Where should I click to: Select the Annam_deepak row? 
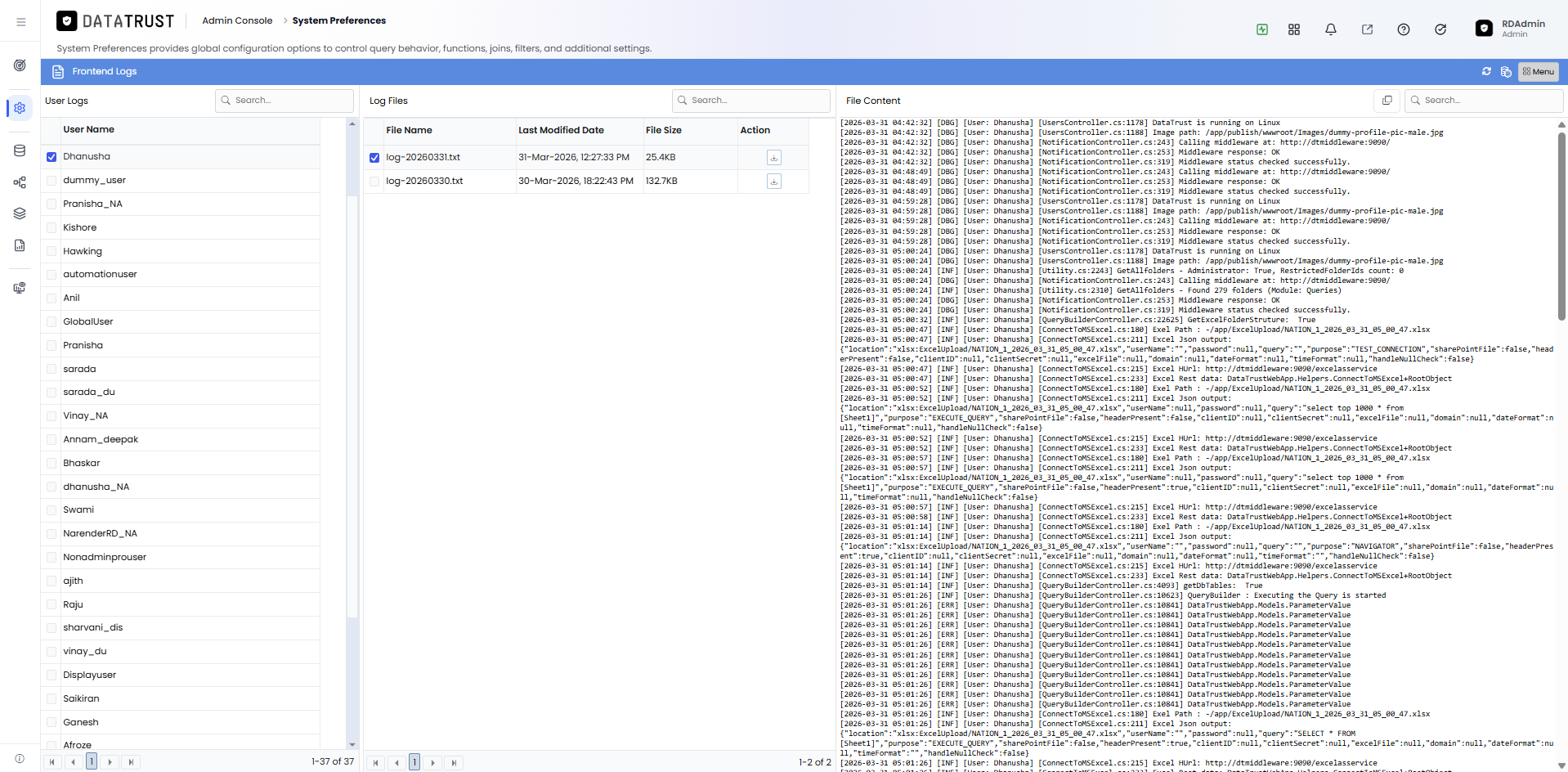click(x=181, y=440)
